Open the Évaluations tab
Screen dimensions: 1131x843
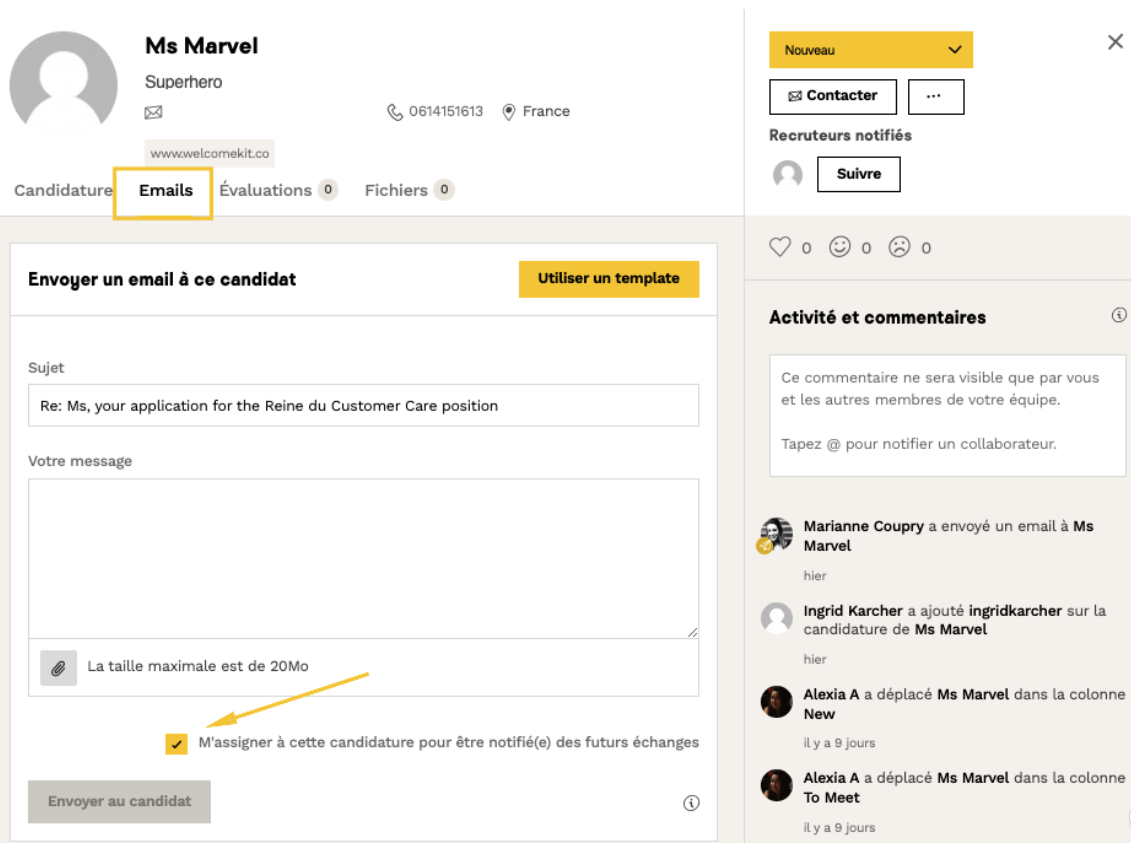(x=266, y=190)
